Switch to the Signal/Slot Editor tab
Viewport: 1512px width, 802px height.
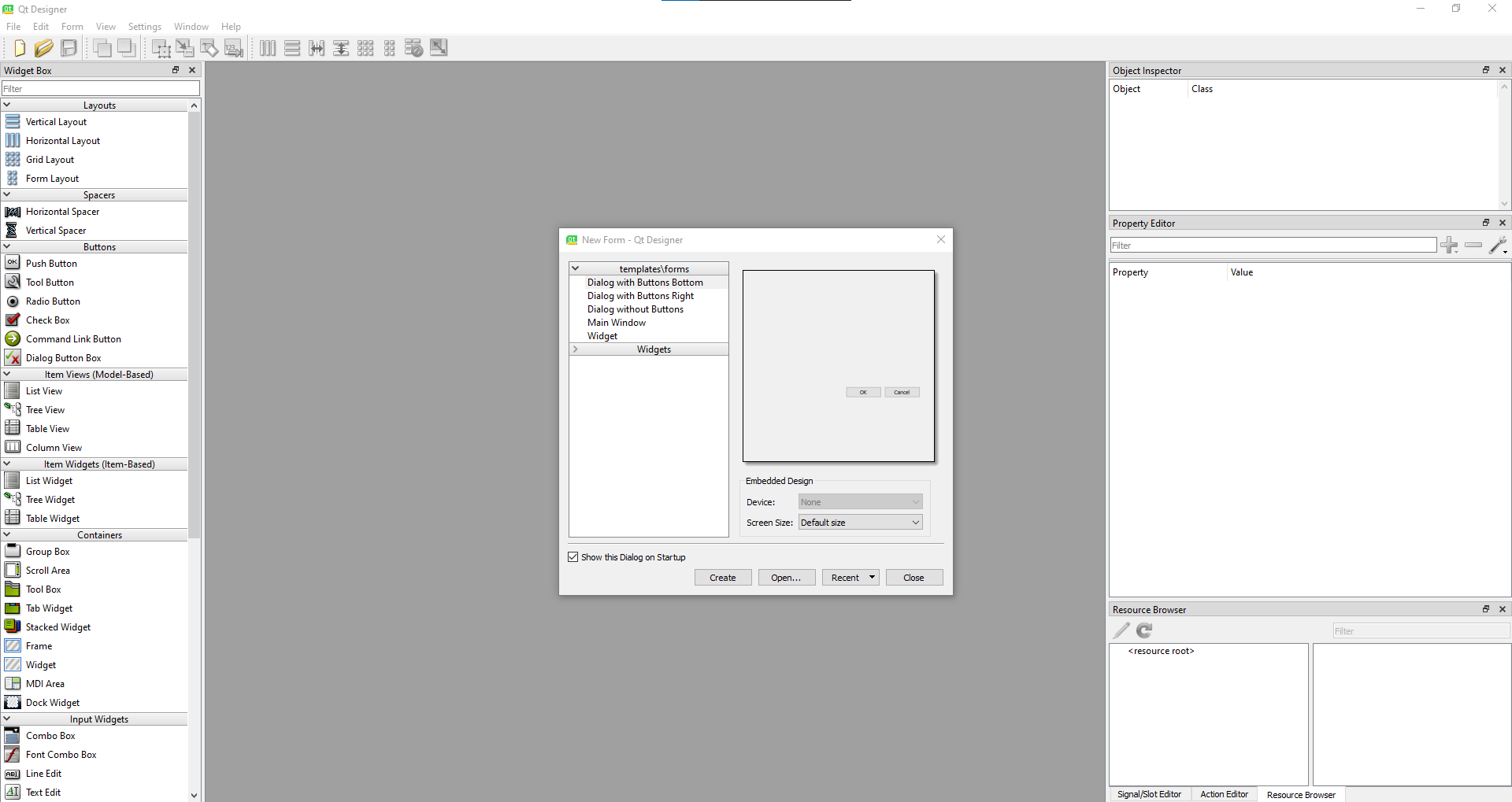(x=1149, y=794)
